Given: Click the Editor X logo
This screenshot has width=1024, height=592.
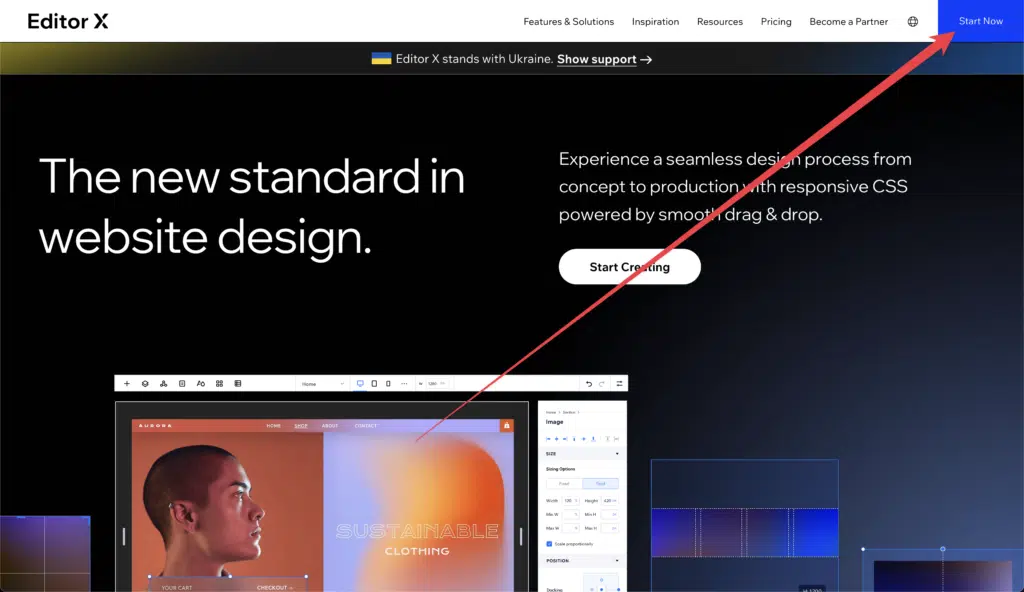Looking at the screenshot, I should [68, 22].
